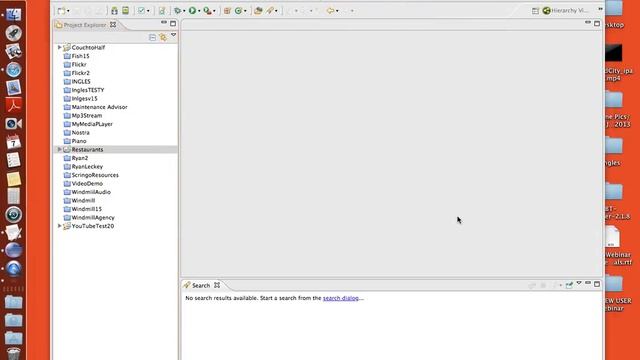Open Adobe Reader in the dock
Viewport: 640px width, 360px height.
tap(13, 105)
